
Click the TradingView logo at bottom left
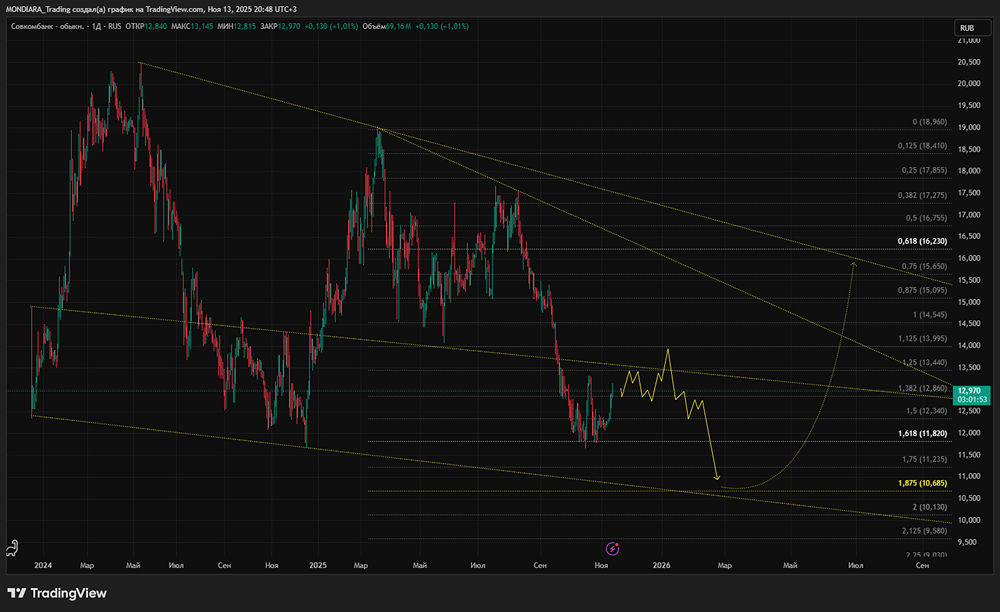[x=57, y=592]
